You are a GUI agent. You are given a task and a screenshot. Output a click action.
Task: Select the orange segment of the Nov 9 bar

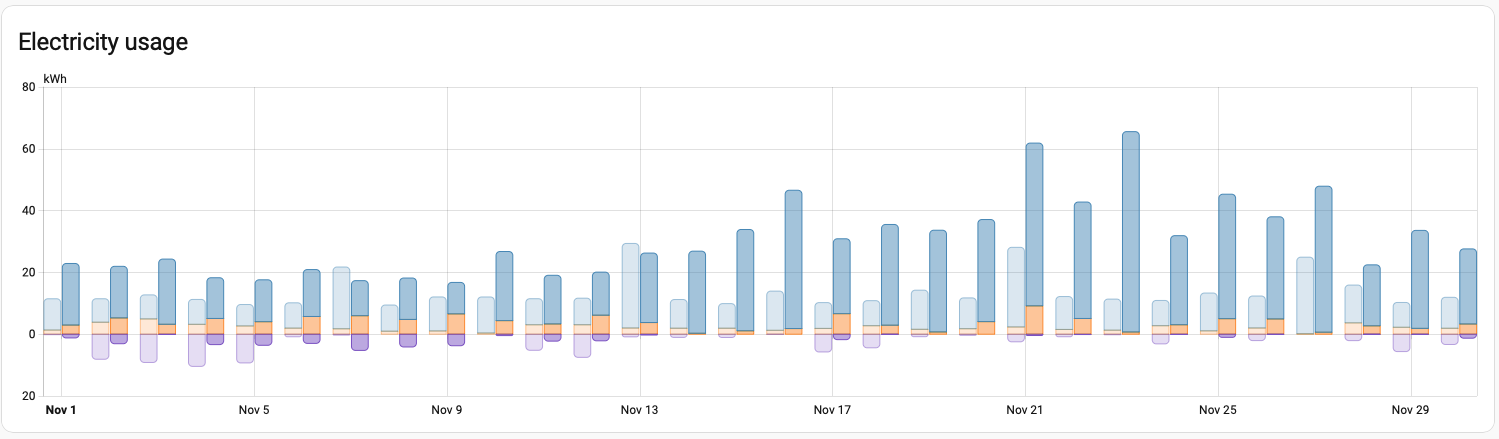(456, 323)
